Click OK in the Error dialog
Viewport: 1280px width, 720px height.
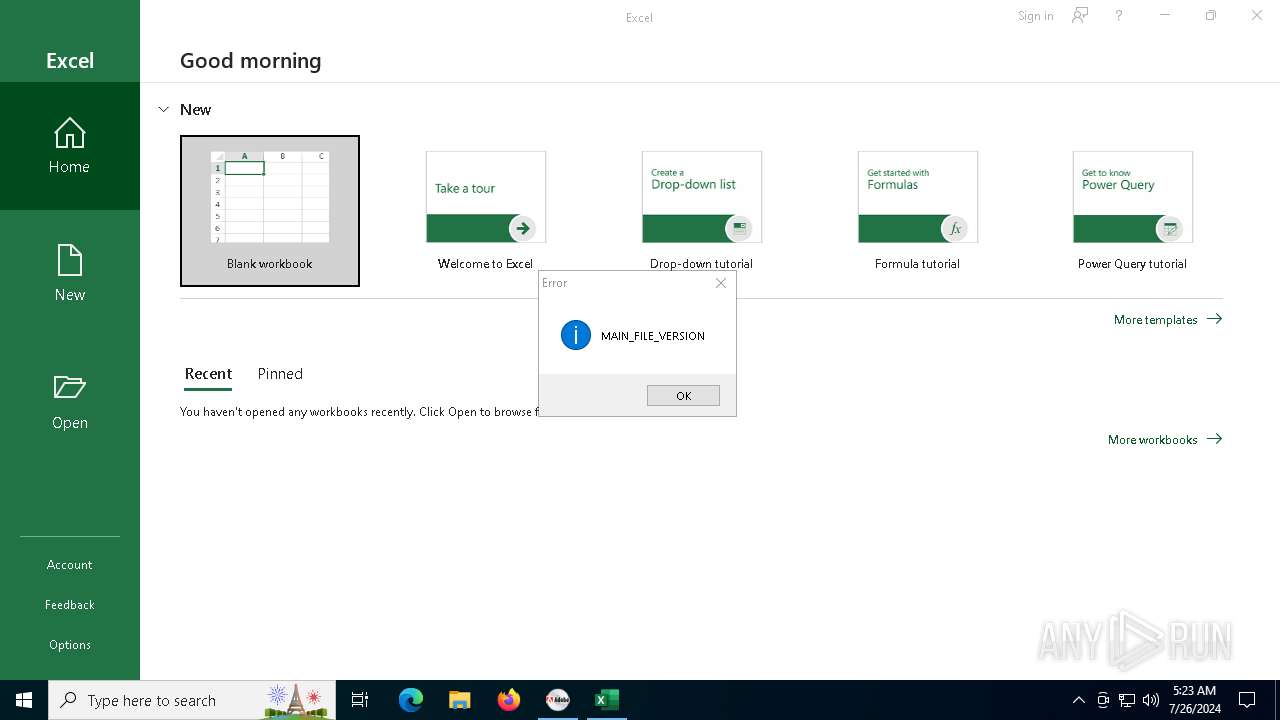pyautogui.click(x=683, y=396)
